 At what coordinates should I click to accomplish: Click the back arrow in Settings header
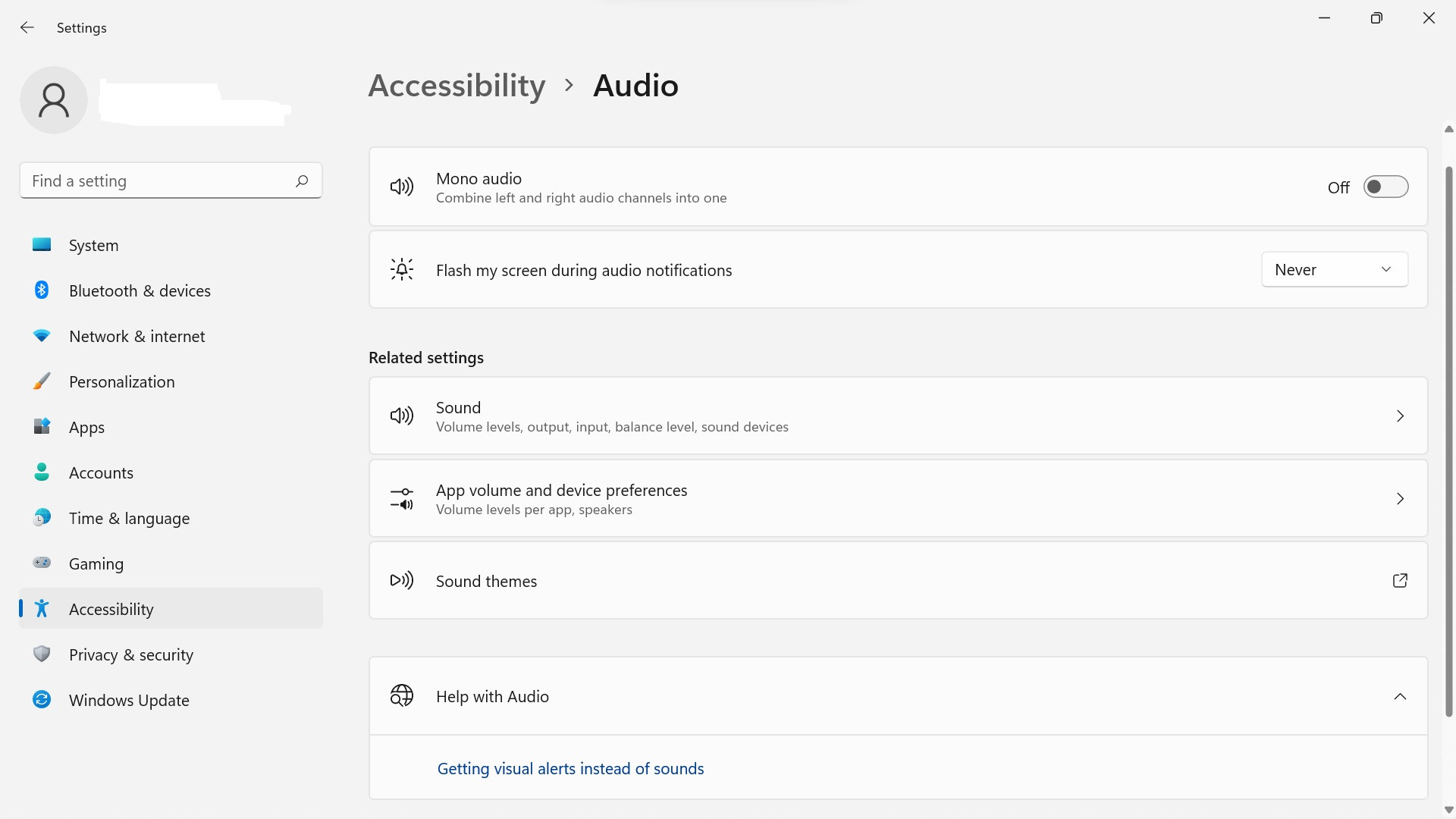coord(27,27)
